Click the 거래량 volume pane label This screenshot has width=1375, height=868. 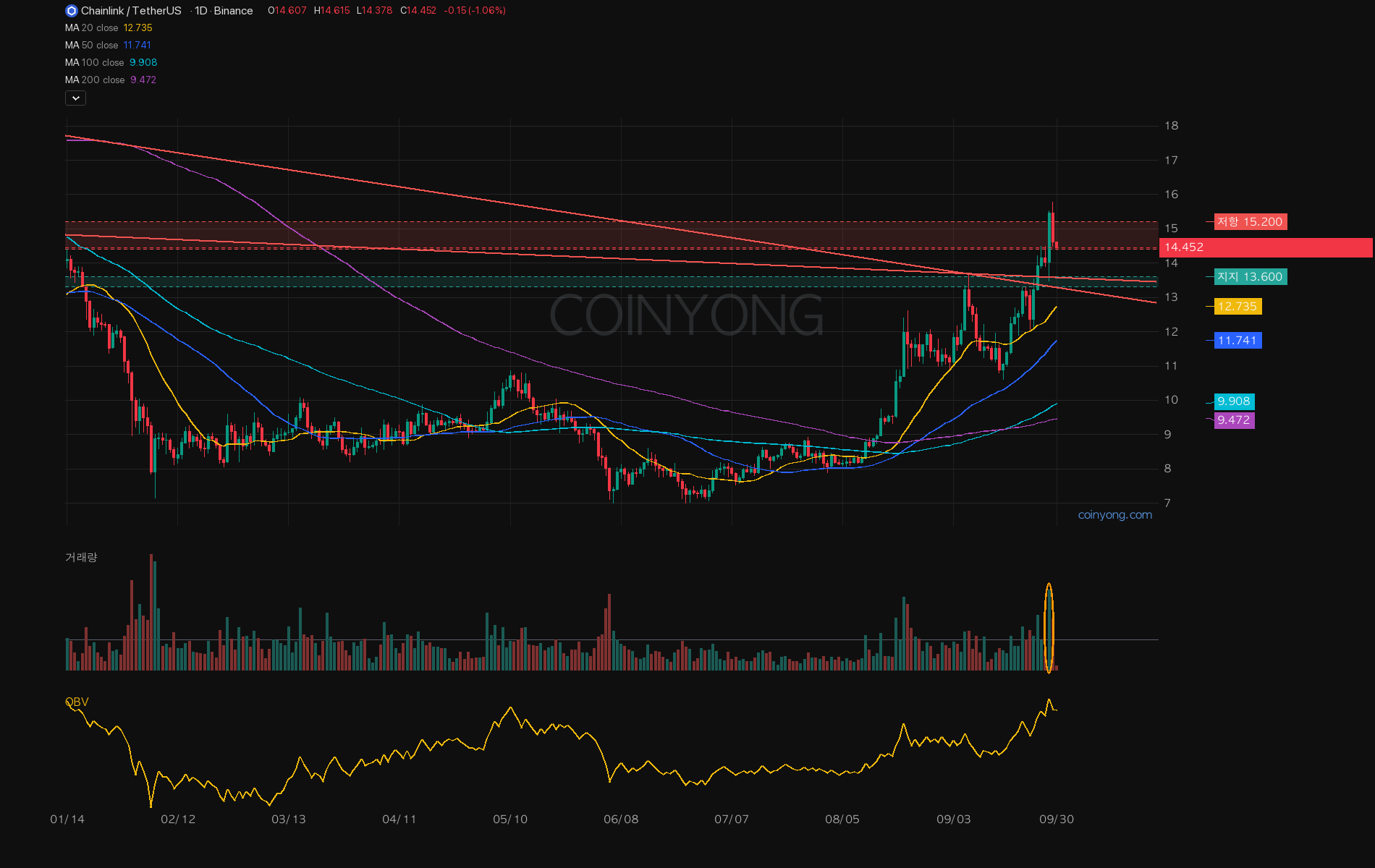click(81, 558)
